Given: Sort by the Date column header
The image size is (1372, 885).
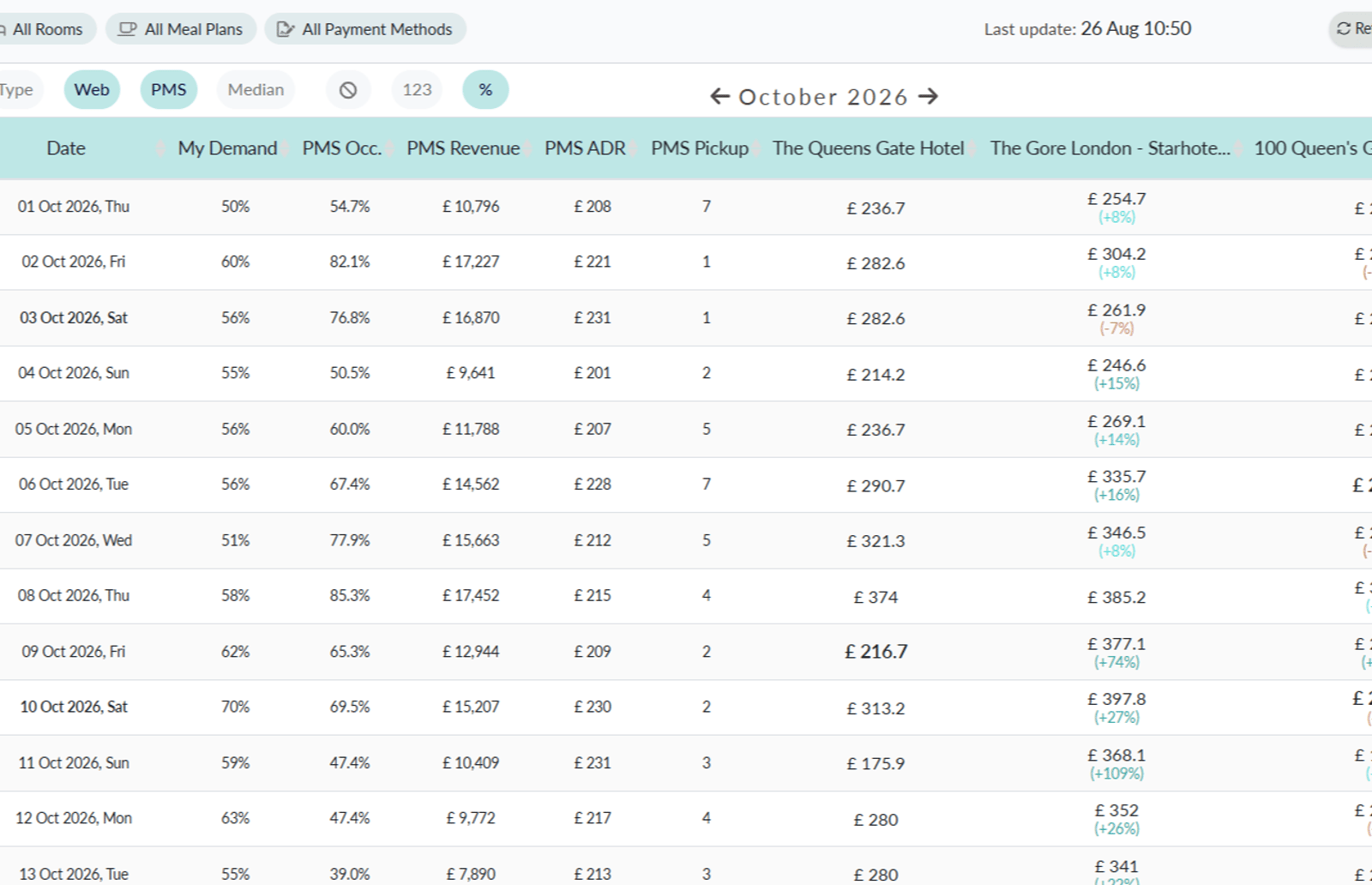Looking at the screenshot, I should pyautogui.click(x=66, y=148).
